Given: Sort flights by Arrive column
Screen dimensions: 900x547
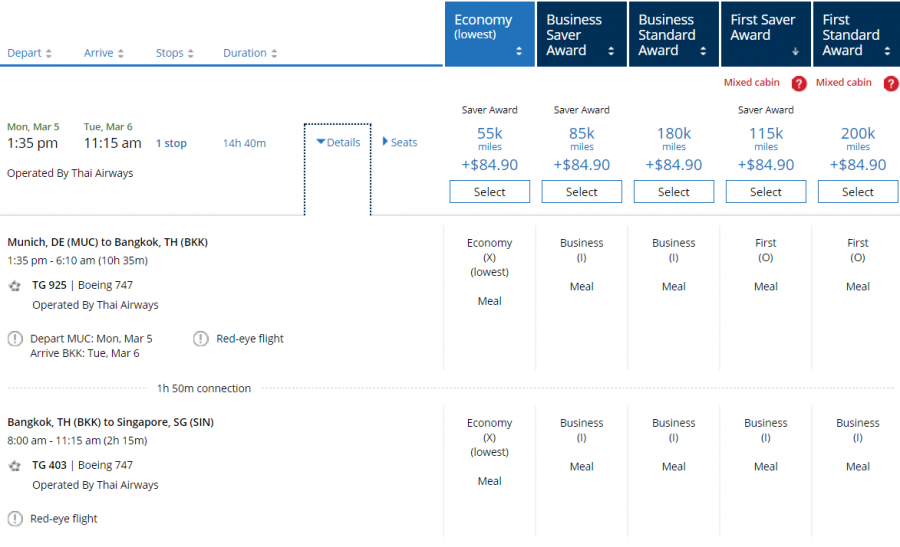Looking at the screenshot, I should tap(104, 53).
